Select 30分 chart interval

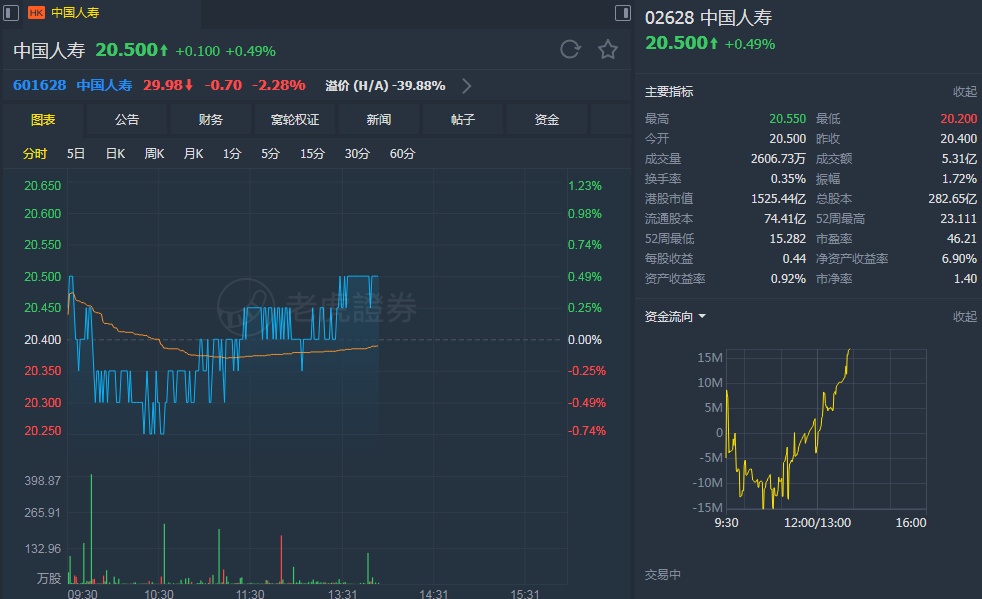(357, 154)
